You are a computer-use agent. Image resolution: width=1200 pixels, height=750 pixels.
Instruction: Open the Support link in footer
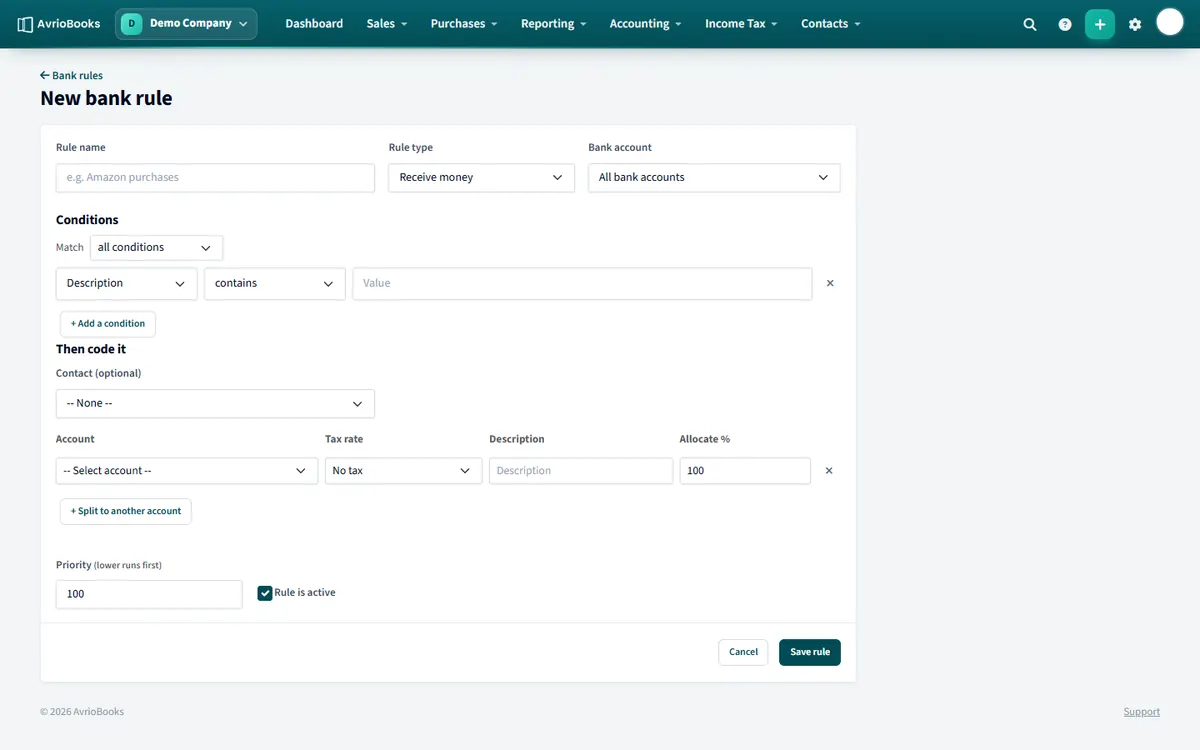point(1141,712)
